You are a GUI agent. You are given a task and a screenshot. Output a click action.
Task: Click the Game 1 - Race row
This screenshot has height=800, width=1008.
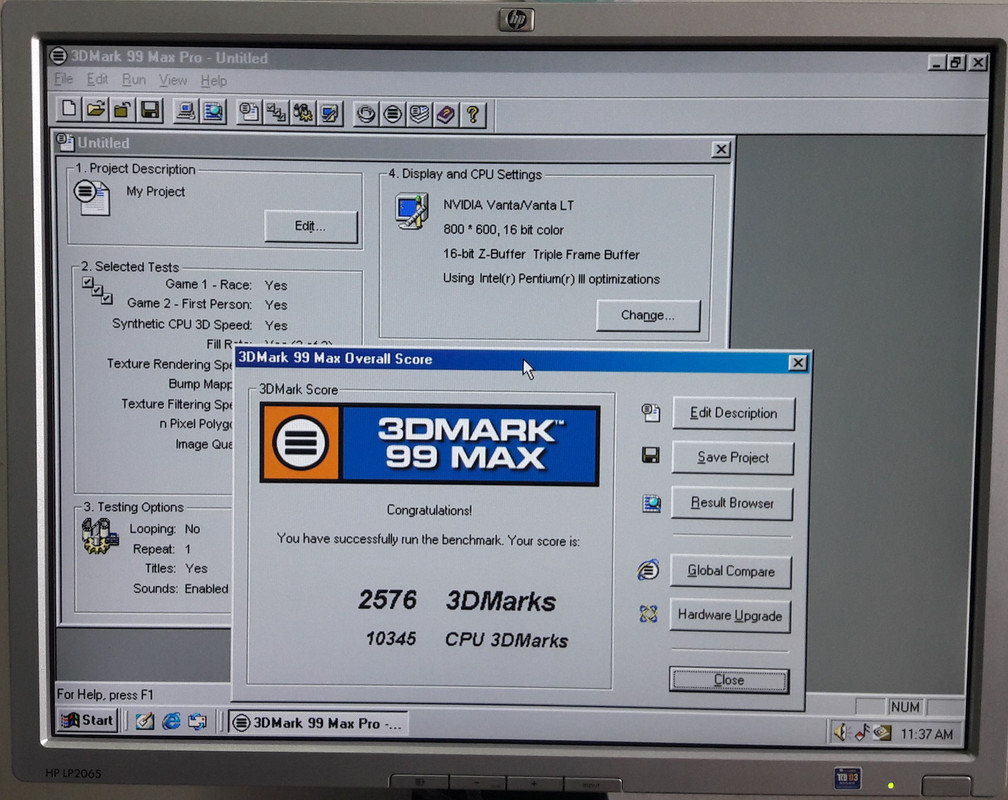coord(226,284)
